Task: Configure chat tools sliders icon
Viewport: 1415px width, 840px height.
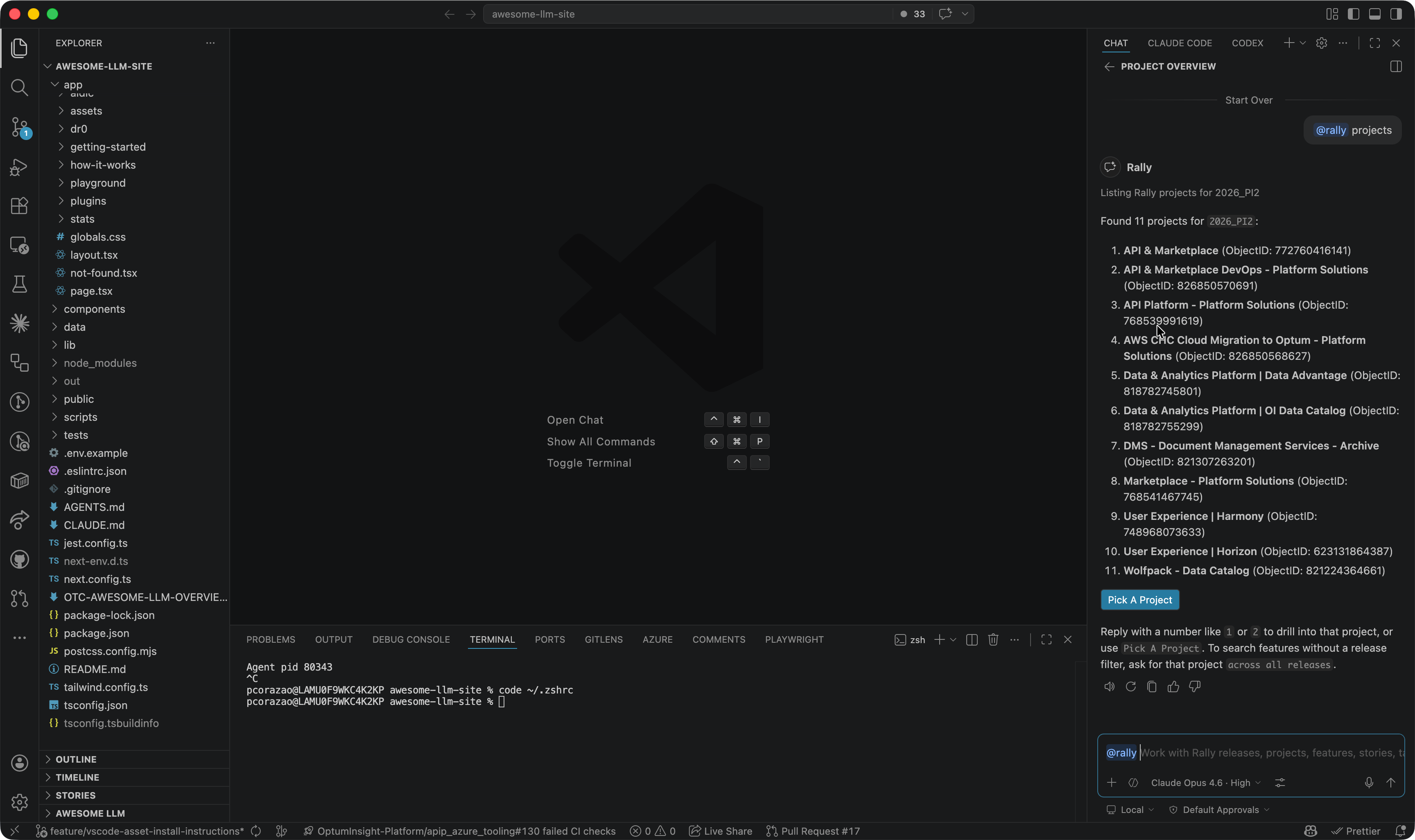Action: (1280, 782)
